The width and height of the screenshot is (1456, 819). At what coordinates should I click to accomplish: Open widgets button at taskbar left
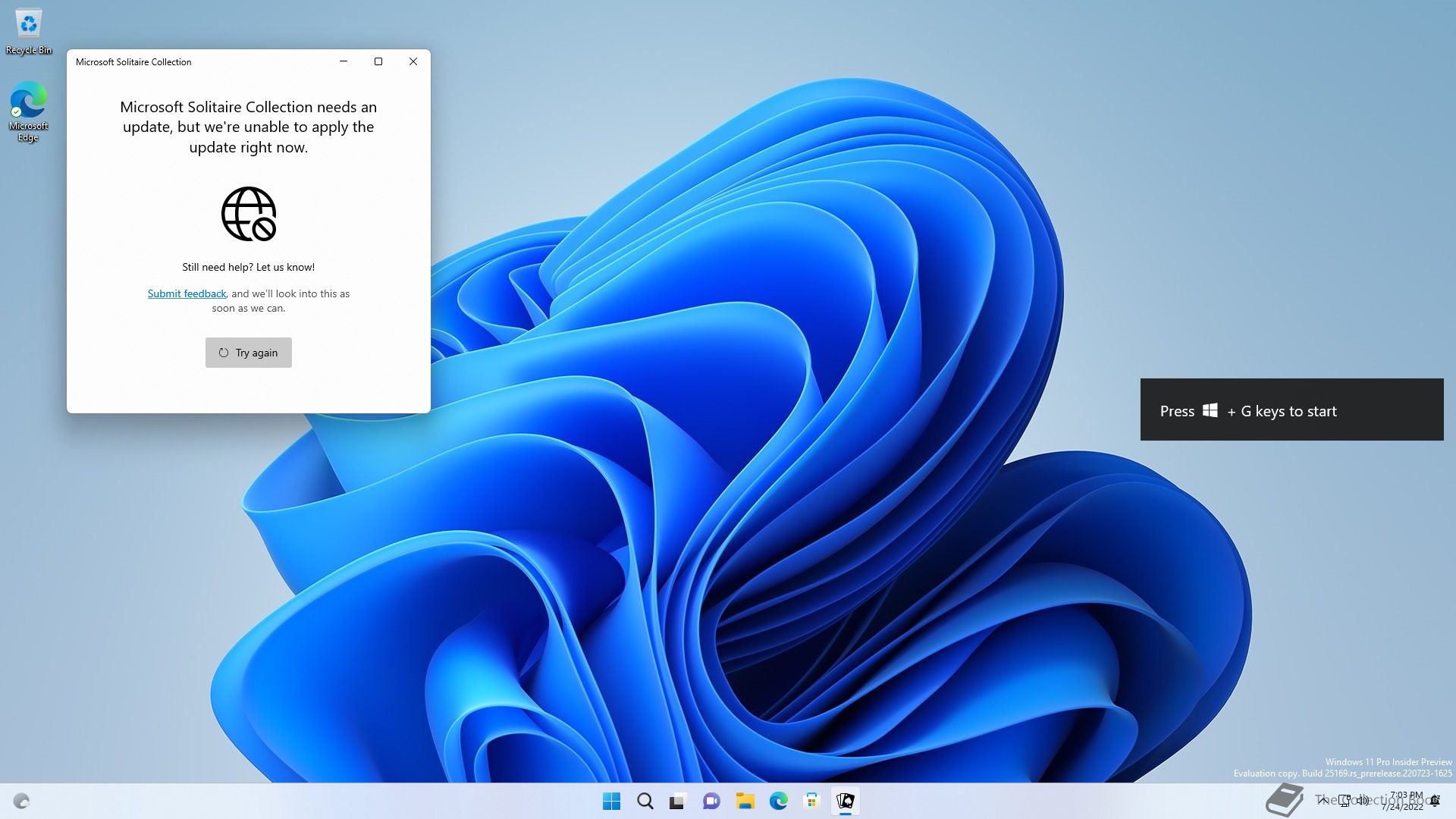coord(21,801)
